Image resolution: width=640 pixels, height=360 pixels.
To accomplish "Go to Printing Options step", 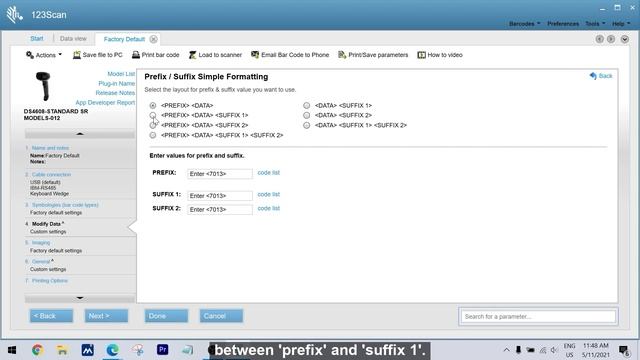I will [x=50, y=281].
